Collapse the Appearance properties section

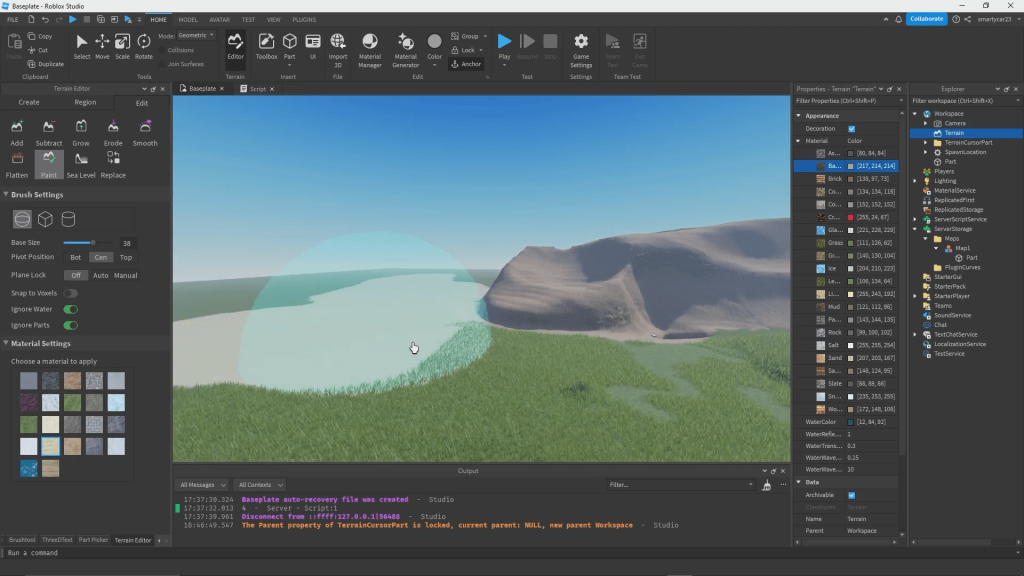click(x=799, y=116)
